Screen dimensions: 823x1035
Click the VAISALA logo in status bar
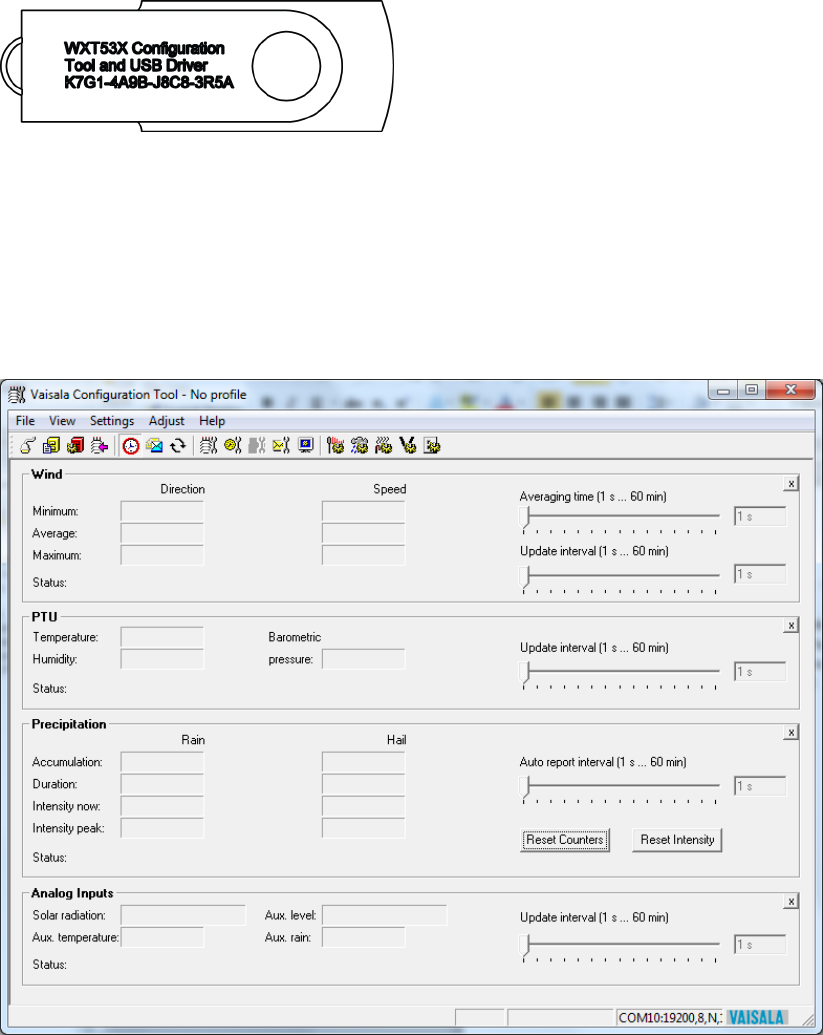(756, 1017)
